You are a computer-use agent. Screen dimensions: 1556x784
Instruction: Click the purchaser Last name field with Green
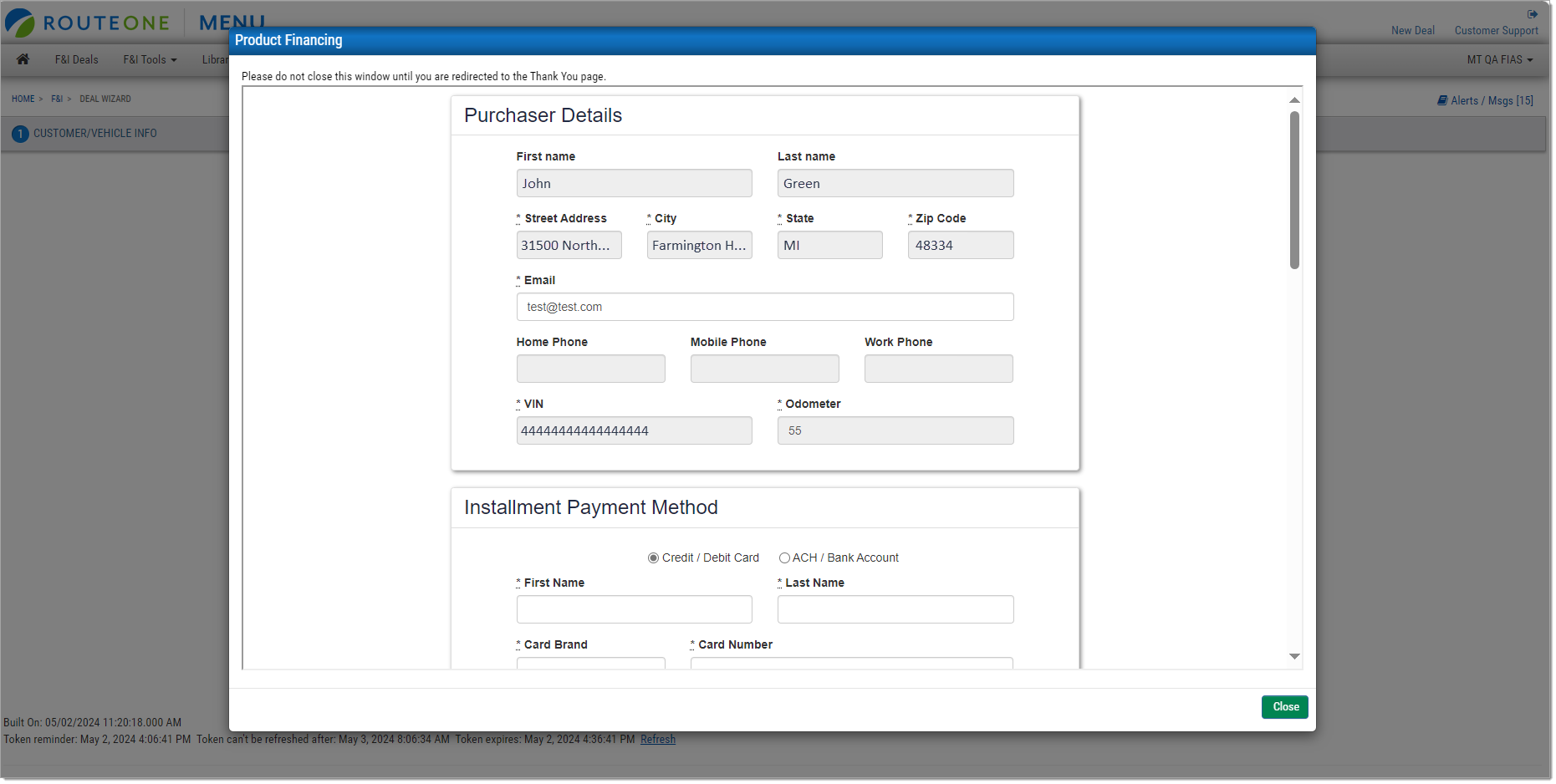pos(895,184)
